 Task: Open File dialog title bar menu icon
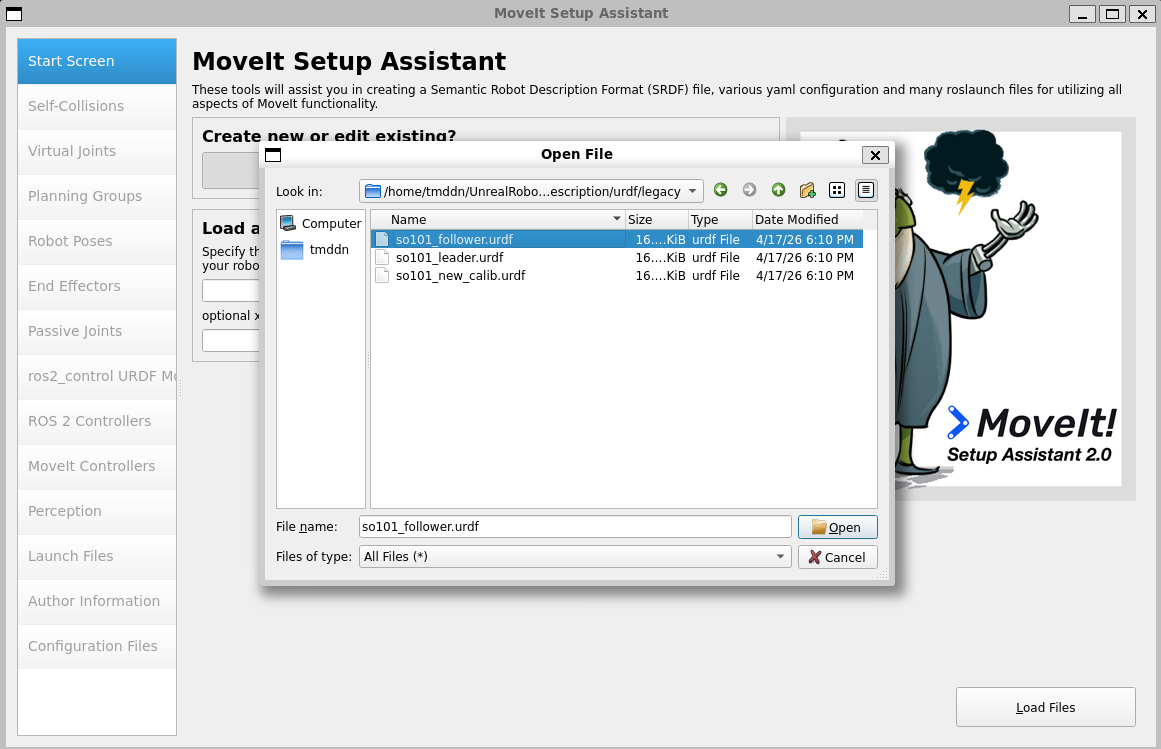click(273, 154)
